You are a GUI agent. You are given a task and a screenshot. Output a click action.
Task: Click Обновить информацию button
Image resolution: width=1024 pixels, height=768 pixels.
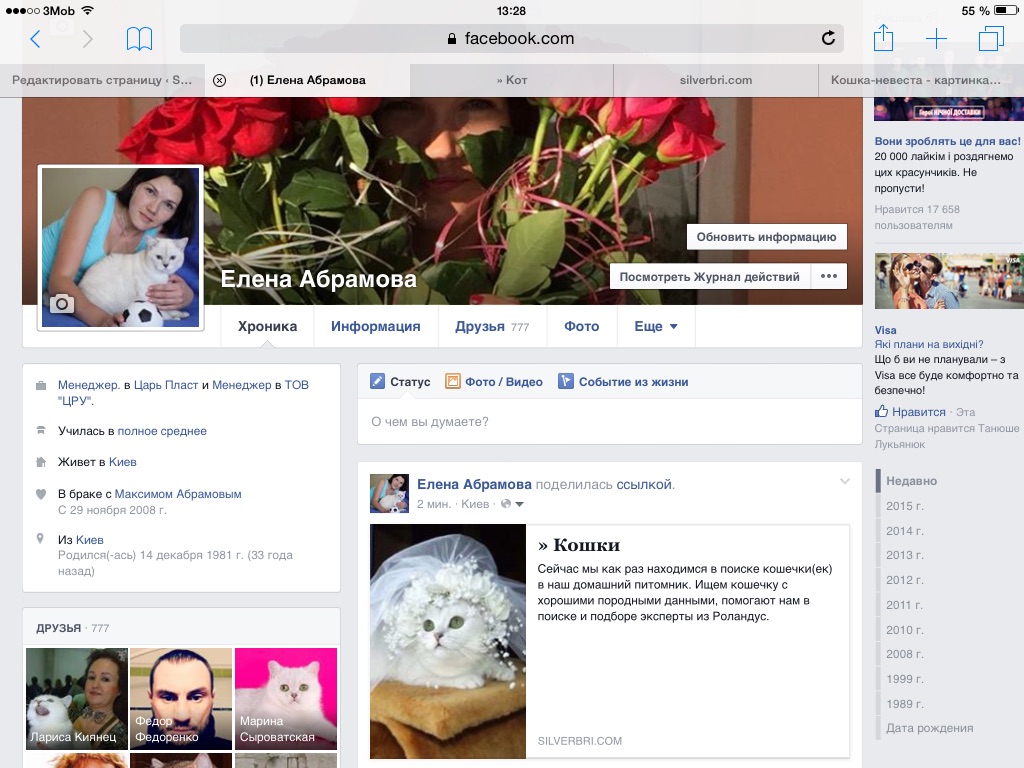[x=767, y=237]
